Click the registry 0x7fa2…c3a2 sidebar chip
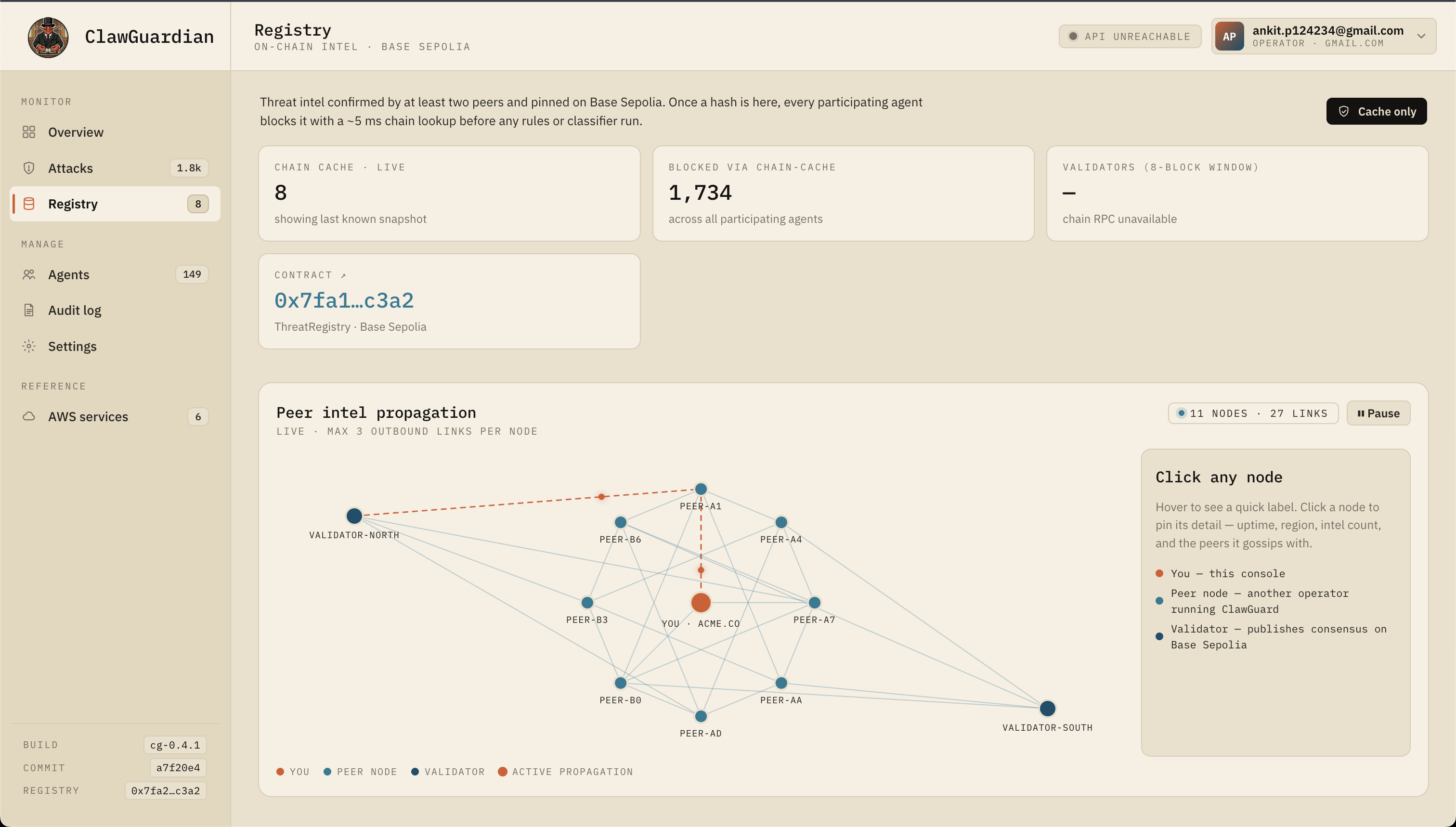This screenshot has height=827, width=1456. [165, 790]
